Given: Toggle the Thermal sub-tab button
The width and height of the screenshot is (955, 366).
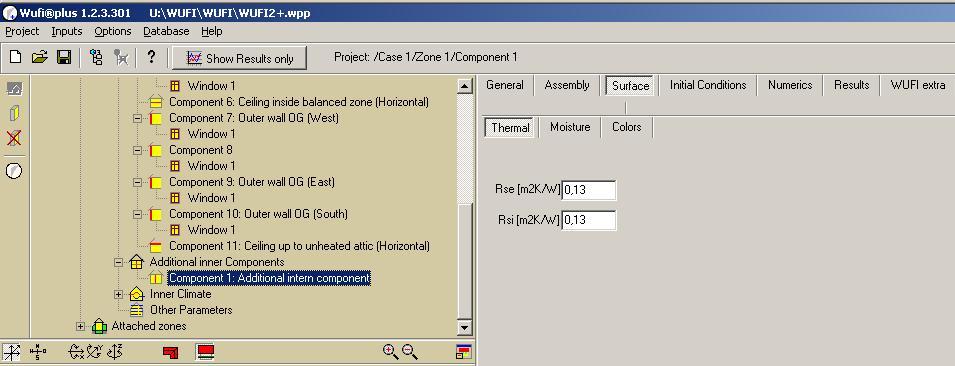Looking at the screenshot, I should (510, 128).
